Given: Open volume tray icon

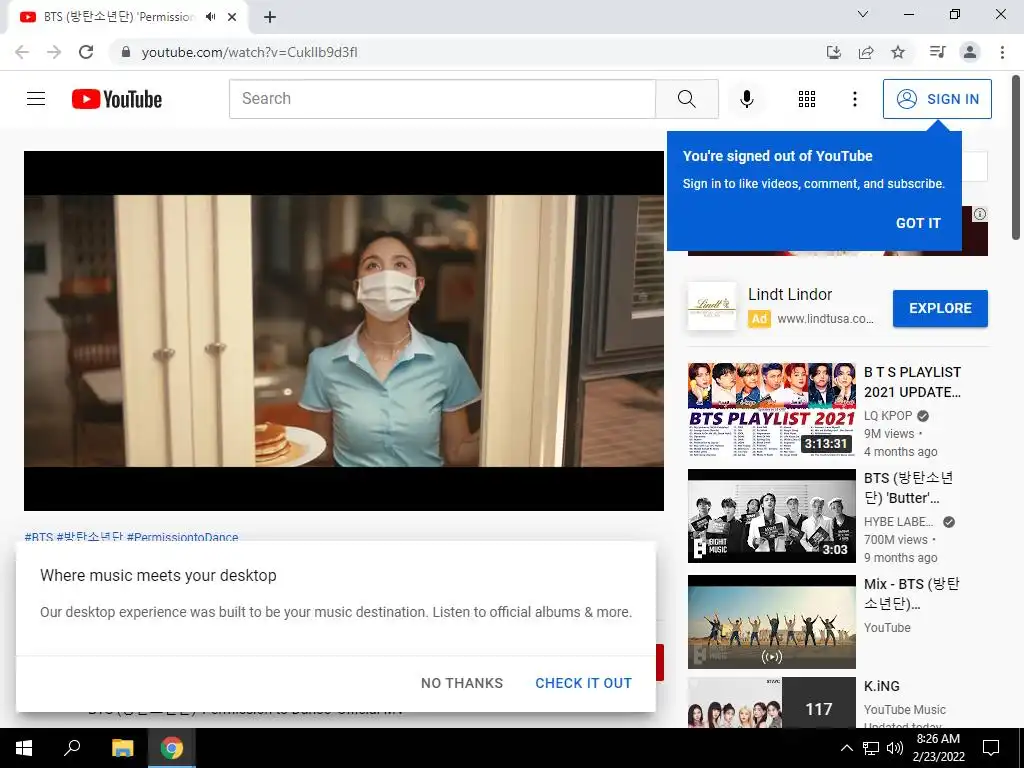Looking at the screenshot, I should click(895, 748).
